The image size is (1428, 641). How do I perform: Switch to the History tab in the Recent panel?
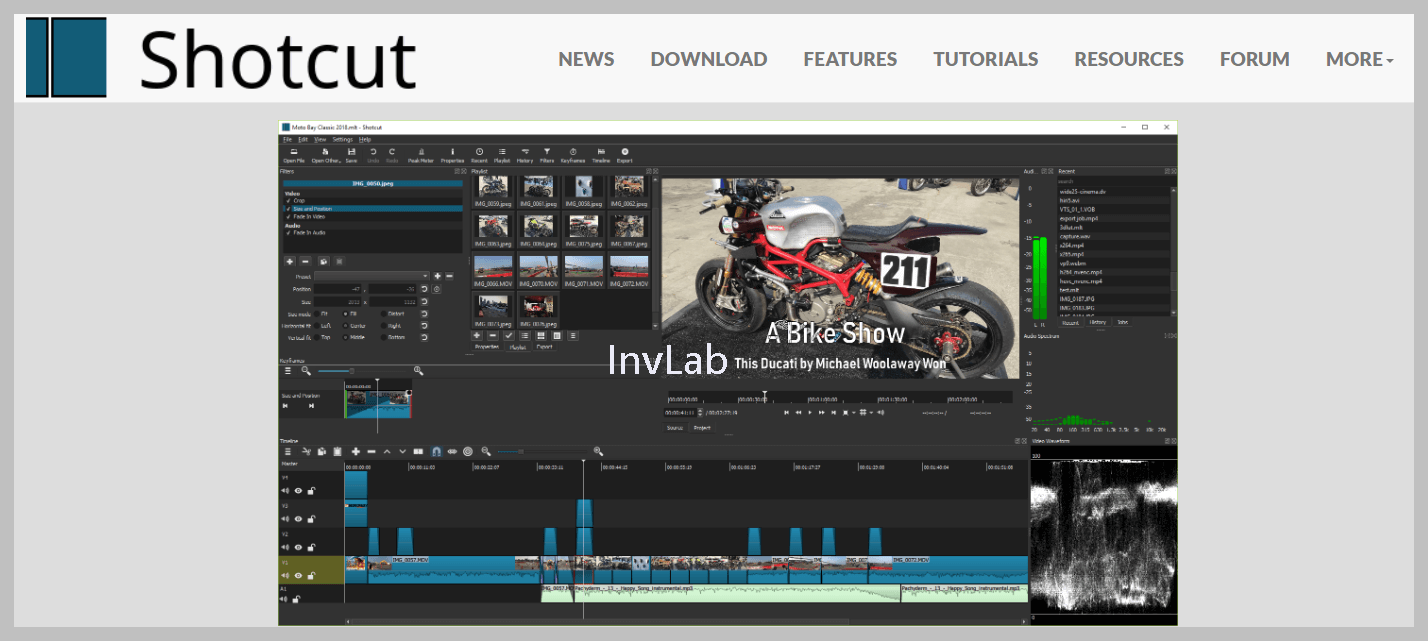1098,322
